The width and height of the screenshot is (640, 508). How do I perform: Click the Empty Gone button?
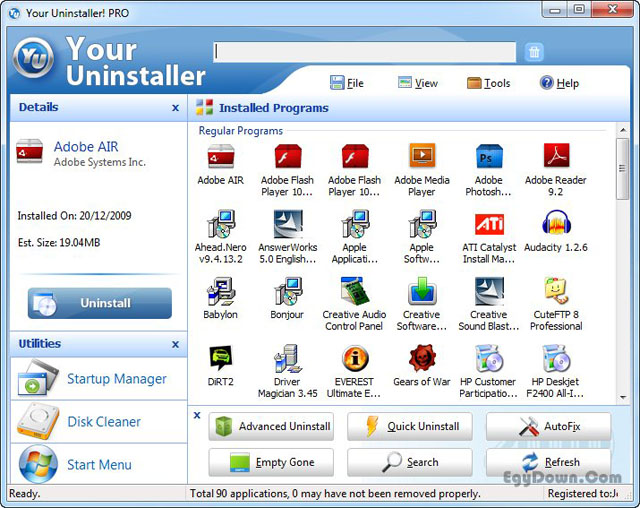tap(271, 462)
